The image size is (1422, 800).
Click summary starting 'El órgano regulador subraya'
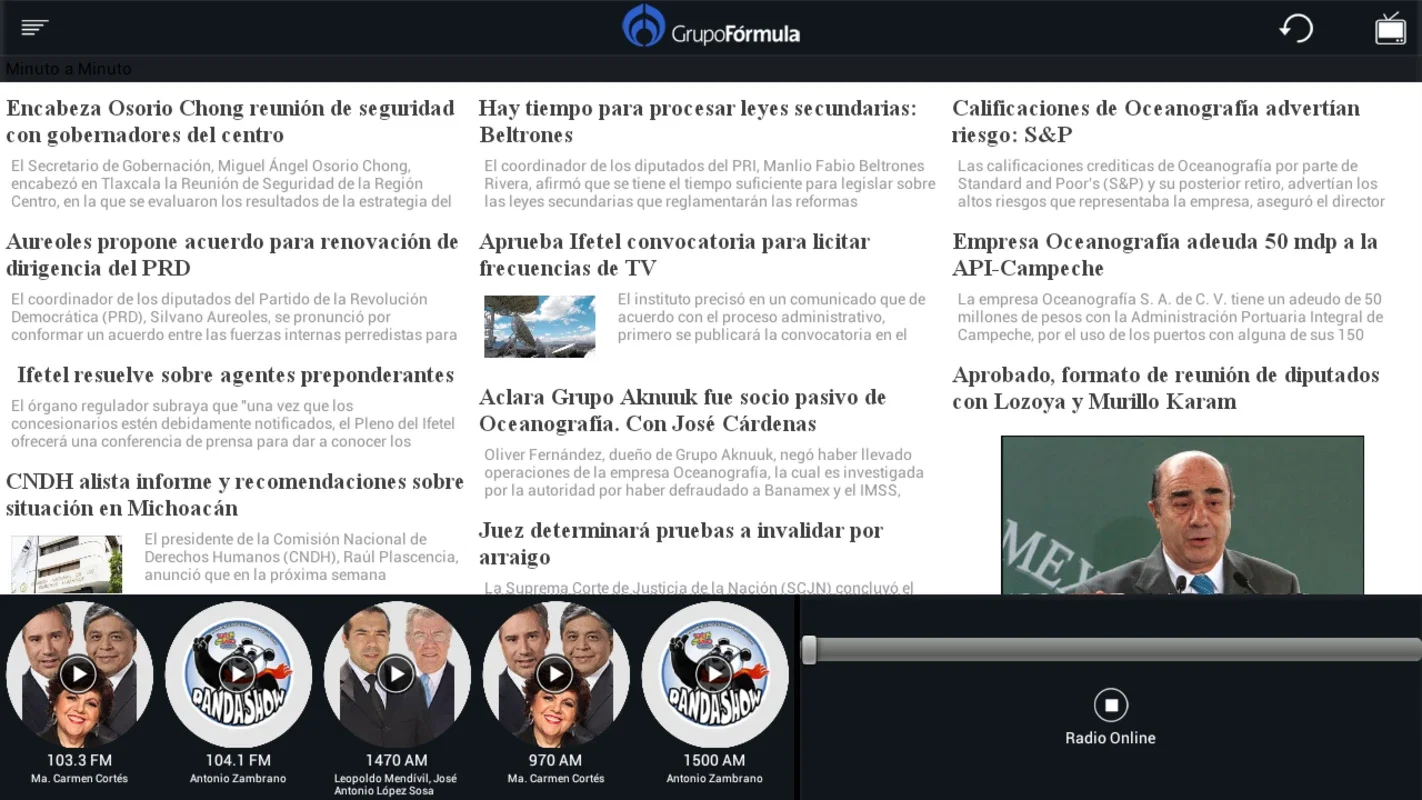point(232,424)
